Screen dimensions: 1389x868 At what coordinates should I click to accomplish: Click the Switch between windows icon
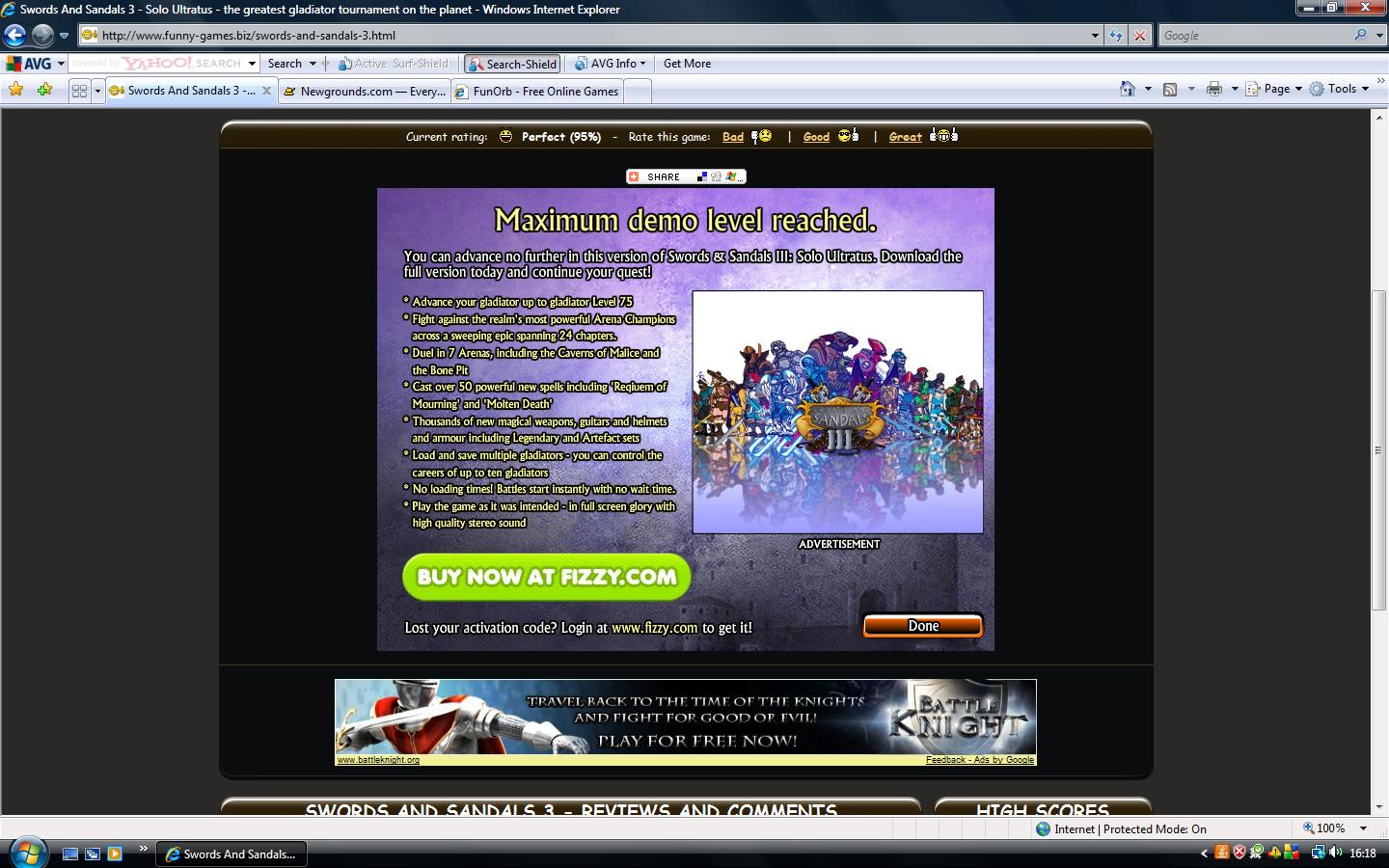93,854
